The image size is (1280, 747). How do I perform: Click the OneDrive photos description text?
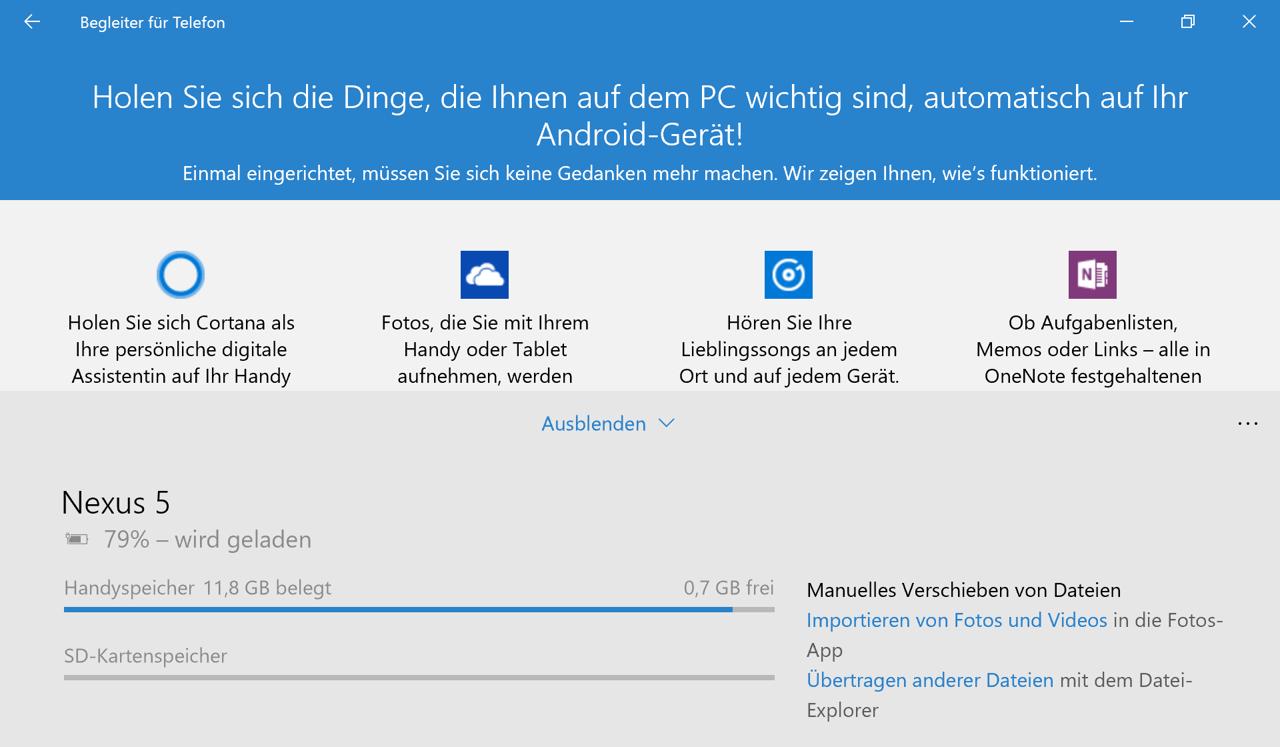tap(485, 350)
